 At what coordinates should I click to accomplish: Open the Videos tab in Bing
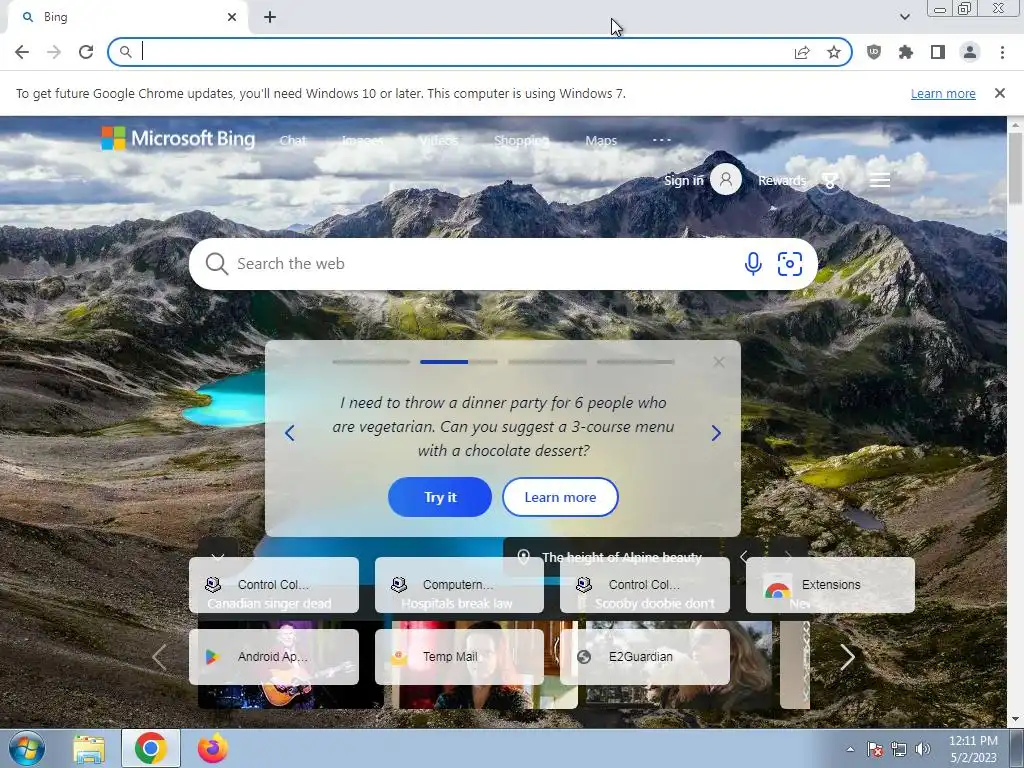coord(438,140)
